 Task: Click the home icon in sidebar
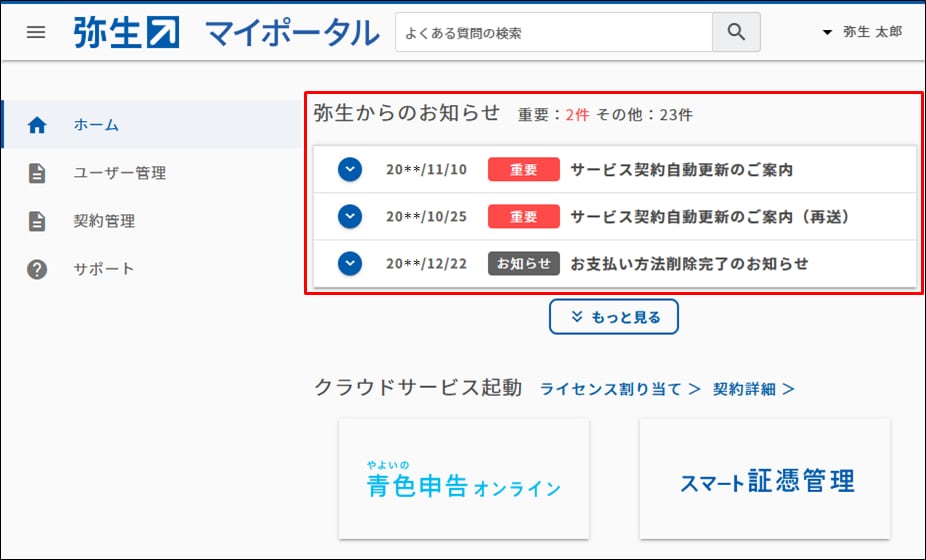[x=37, y=125]
